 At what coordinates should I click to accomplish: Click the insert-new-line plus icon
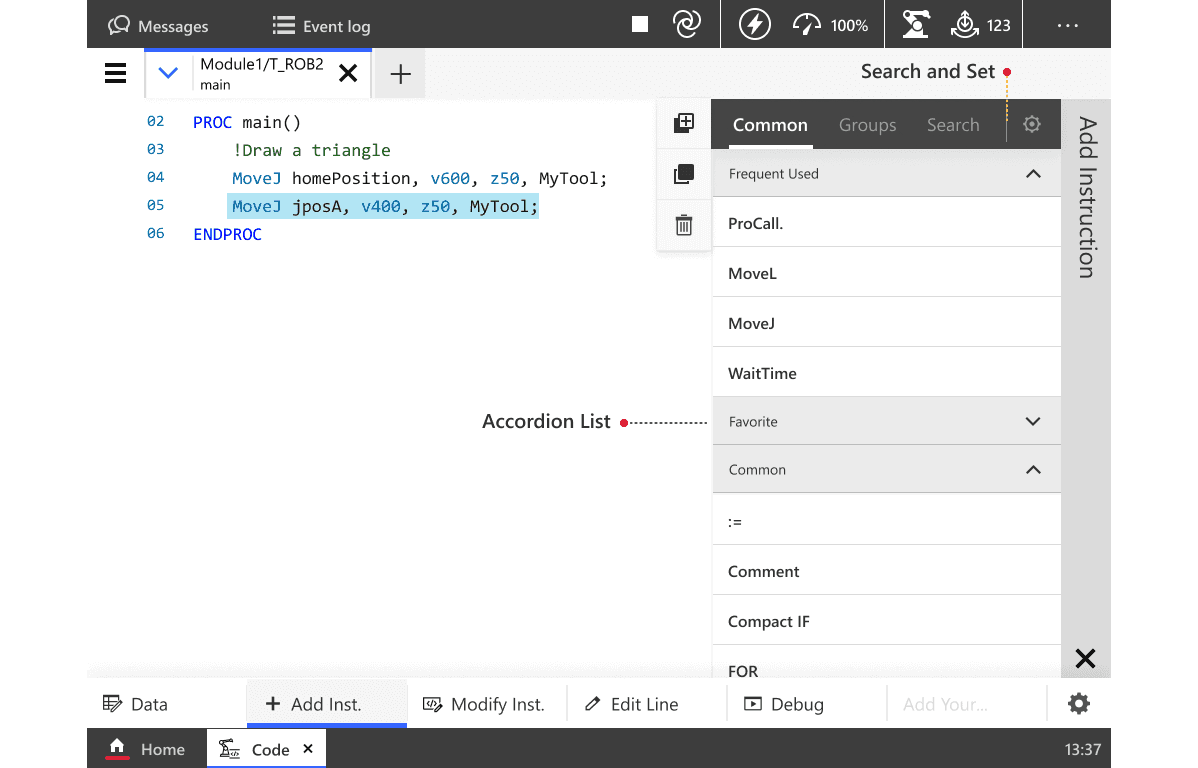[x=684, y=123]
